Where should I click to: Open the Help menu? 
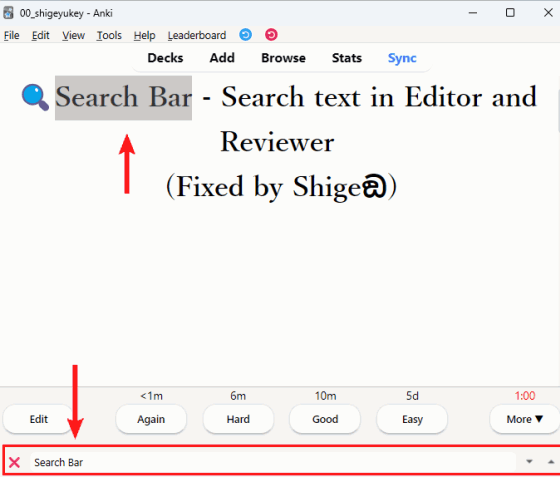coord(144,35)
